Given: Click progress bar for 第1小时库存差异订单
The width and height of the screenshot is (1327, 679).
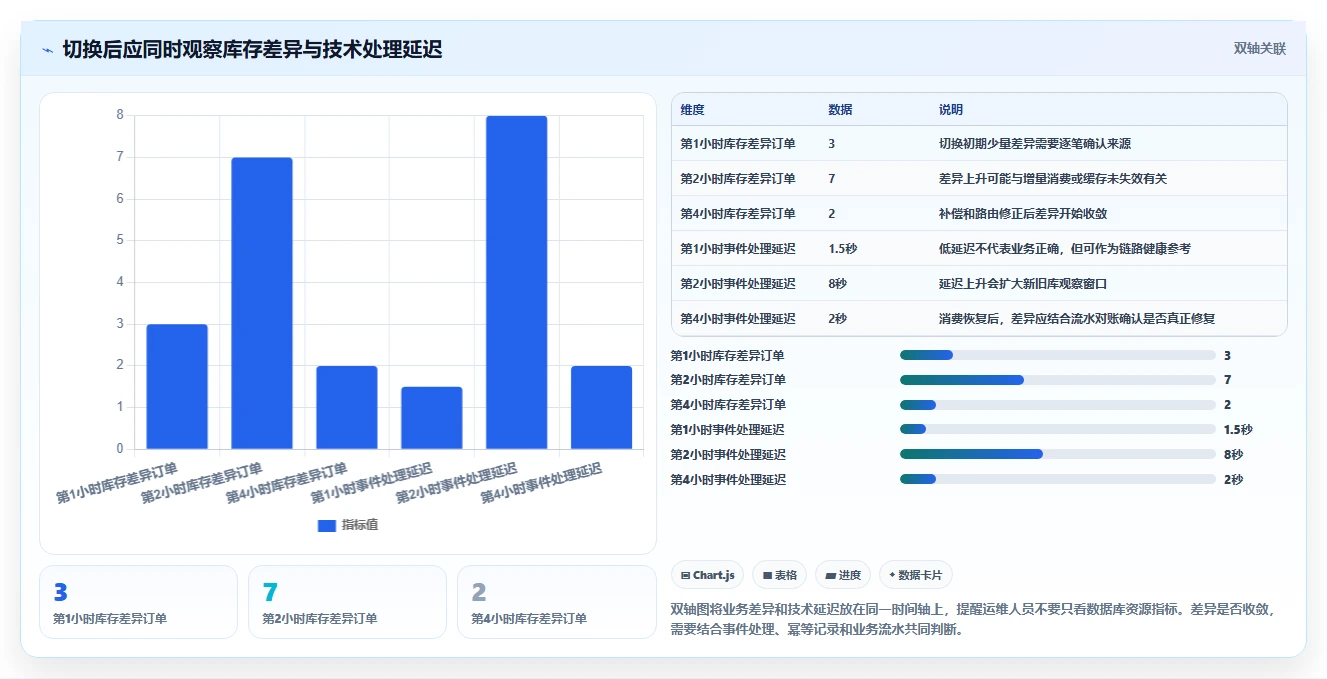Looking at the screenshot, I should [1058, 355].
